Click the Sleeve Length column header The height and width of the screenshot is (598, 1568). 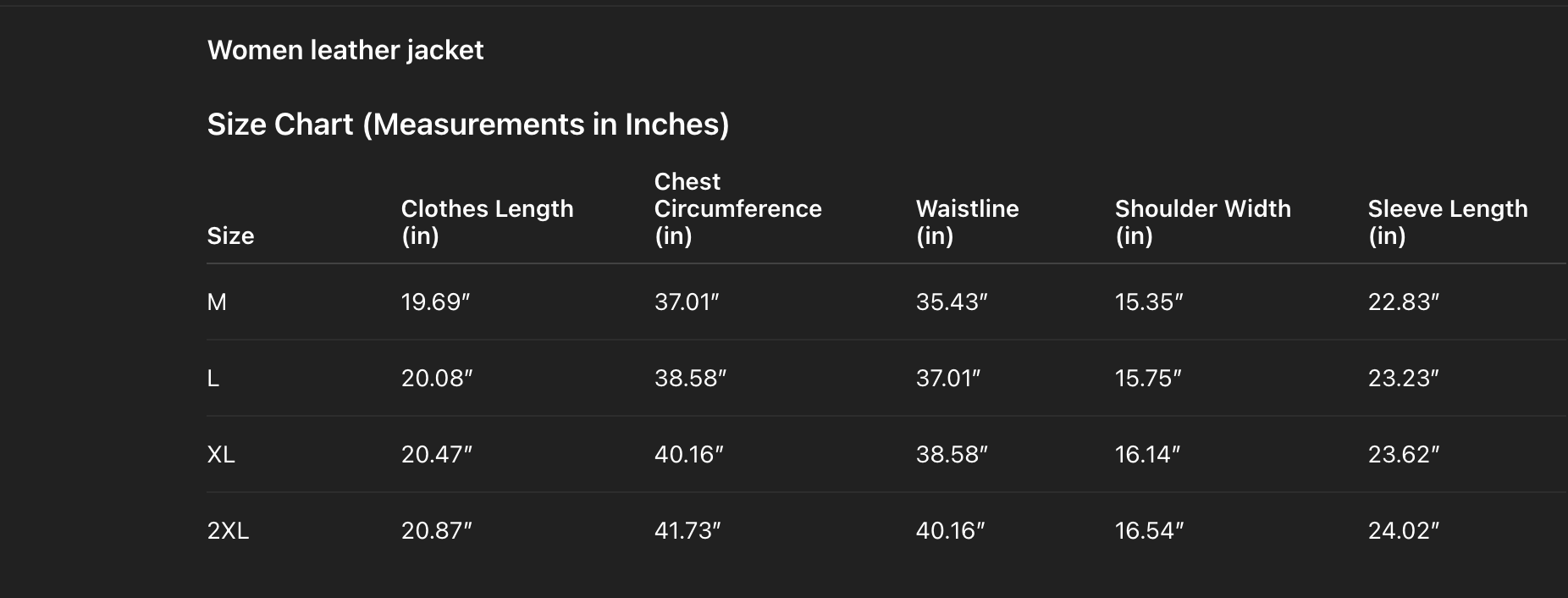(1447, 222)
